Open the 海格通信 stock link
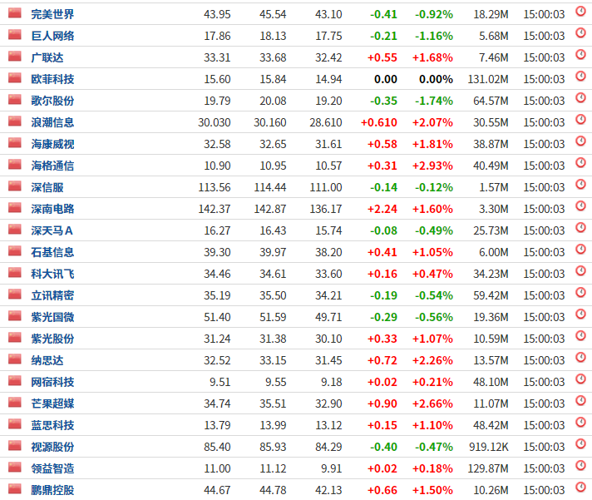 [52, 166]
